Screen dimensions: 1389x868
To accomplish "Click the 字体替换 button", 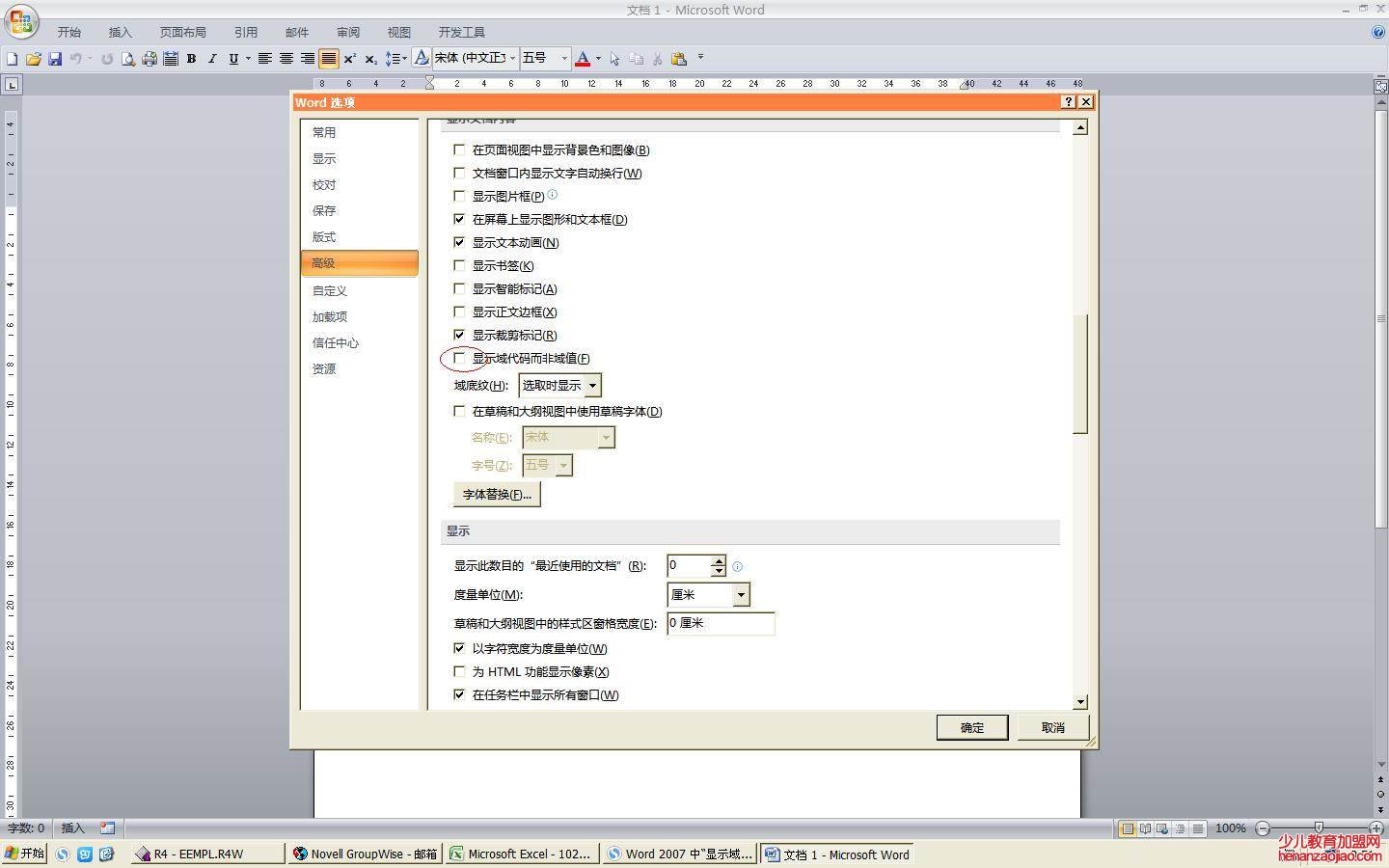I will pyautogui.click(x=497, y=494).
